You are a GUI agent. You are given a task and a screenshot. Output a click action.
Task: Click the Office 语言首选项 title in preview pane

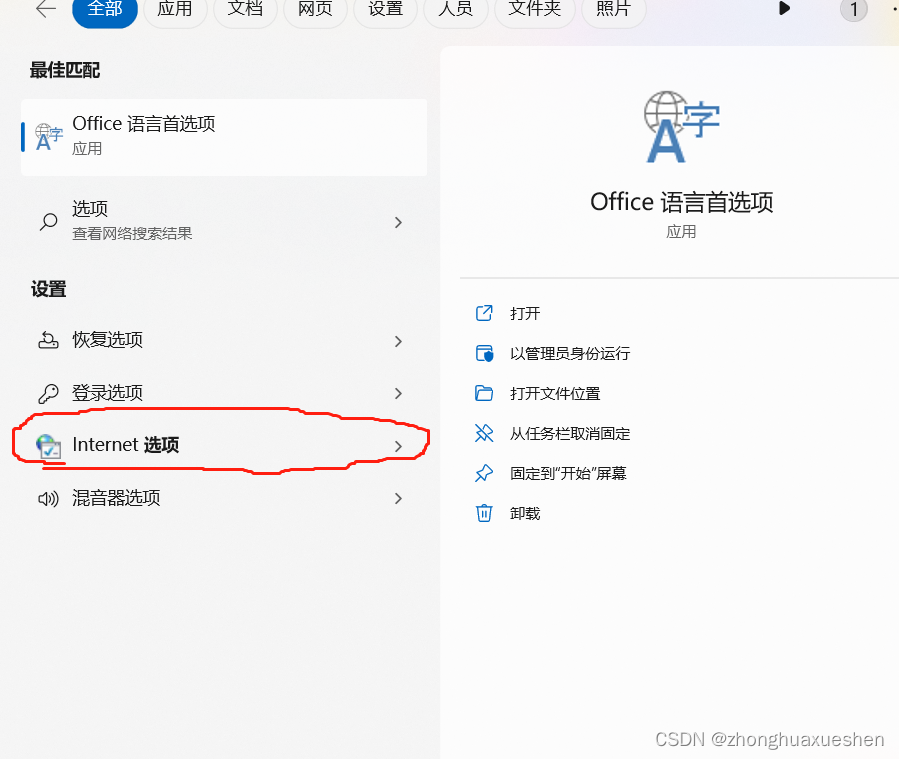682,202
